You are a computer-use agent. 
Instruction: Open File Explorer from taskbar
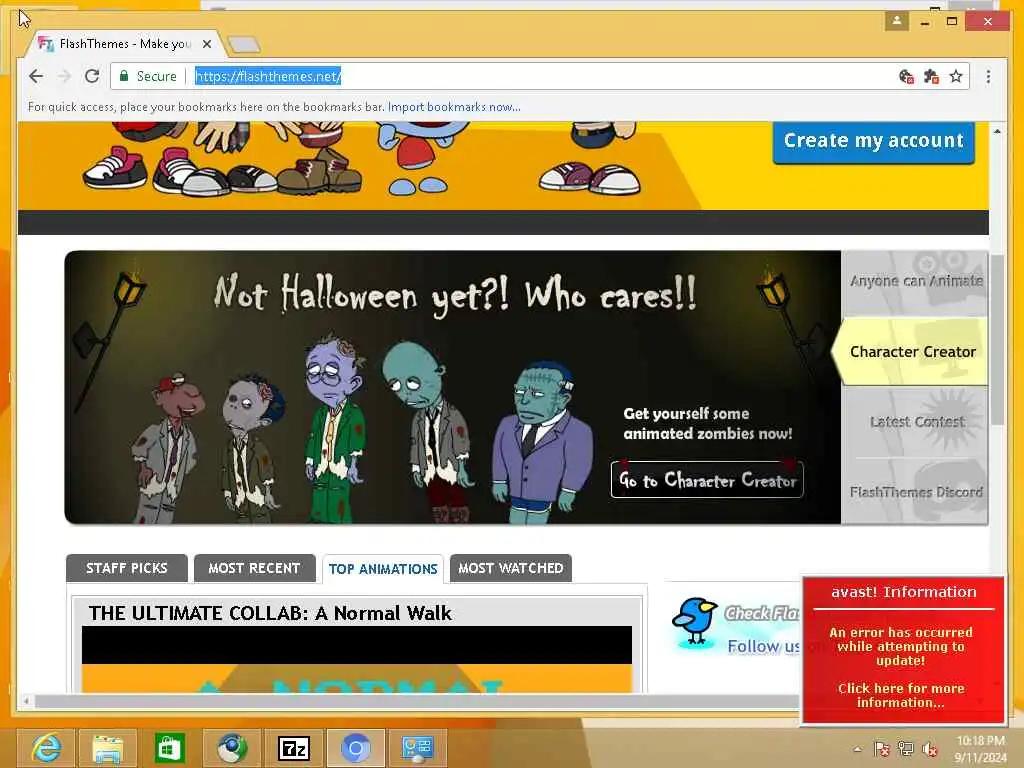coord(108,748)
